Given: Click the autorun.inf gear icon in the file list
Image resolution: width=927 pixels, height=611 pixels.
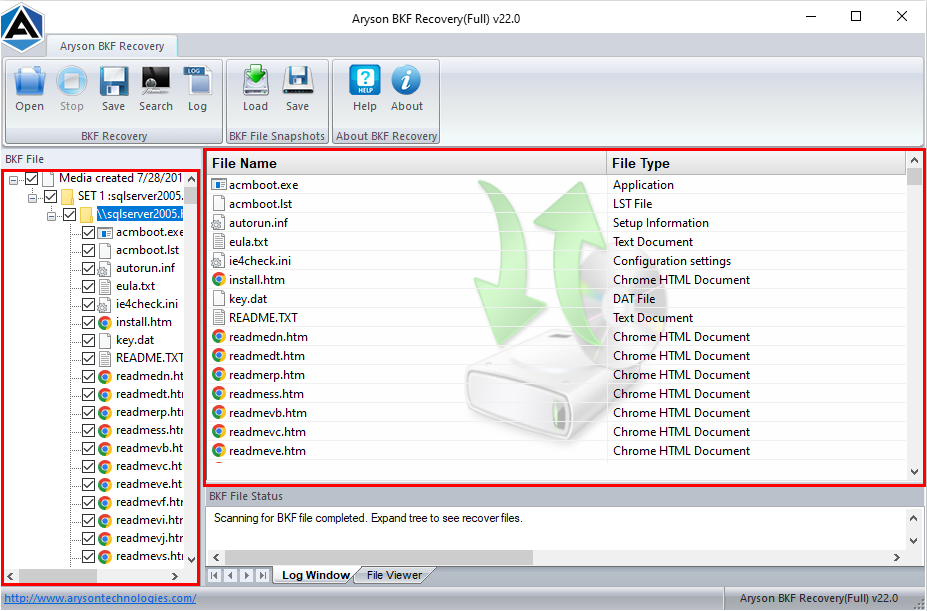Looking at the screenshot, I should (x=219, y=223).
